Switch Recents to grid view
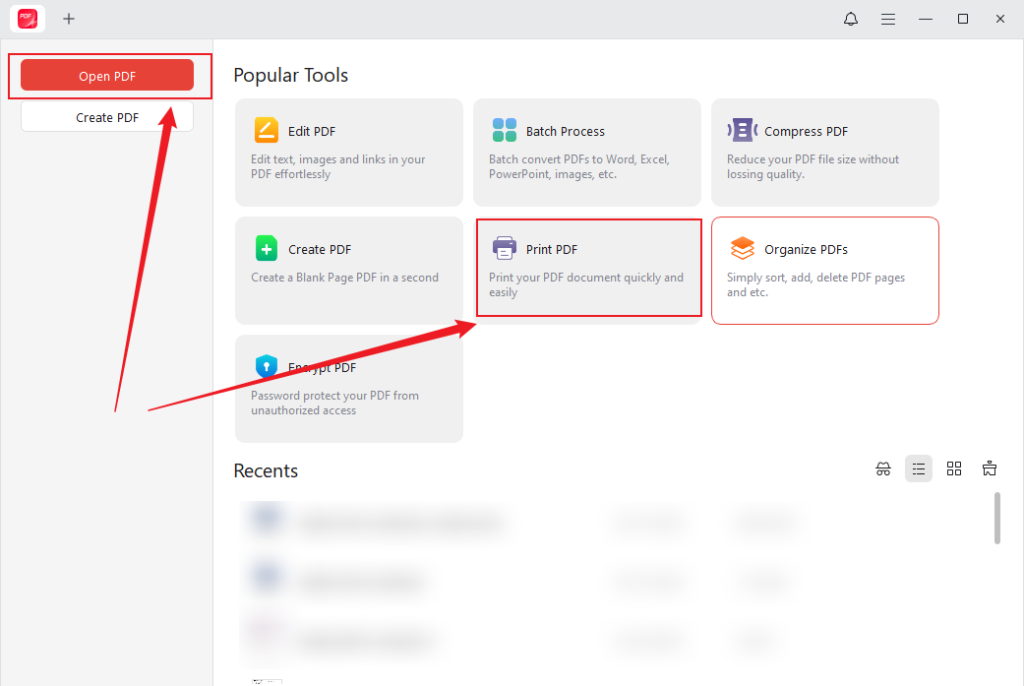The width and height of the screenshot is (1024, 686). click(x=954, y=469)
